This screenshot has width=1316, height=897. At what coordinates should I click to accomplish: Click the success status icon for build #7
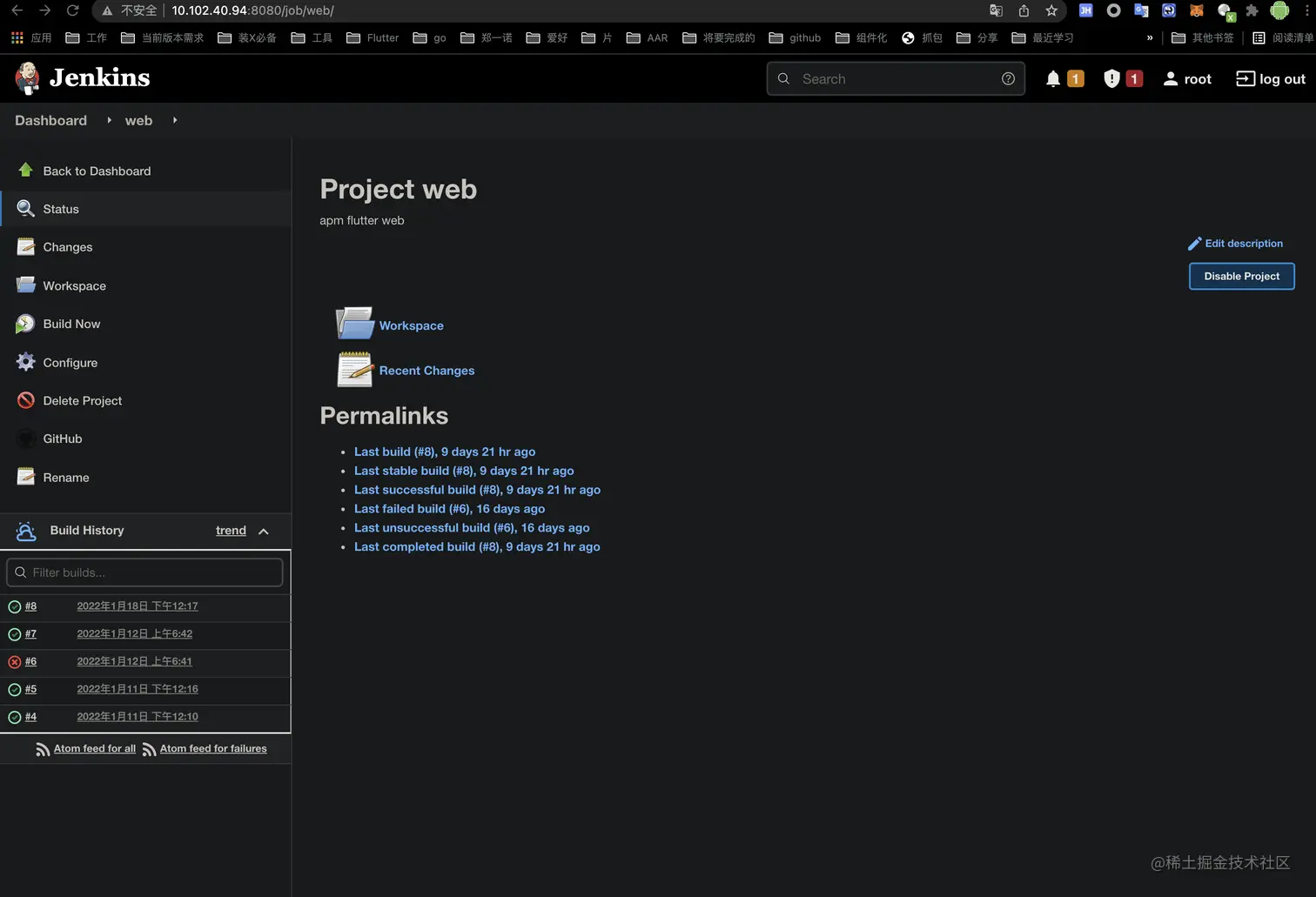click(15, 634)
